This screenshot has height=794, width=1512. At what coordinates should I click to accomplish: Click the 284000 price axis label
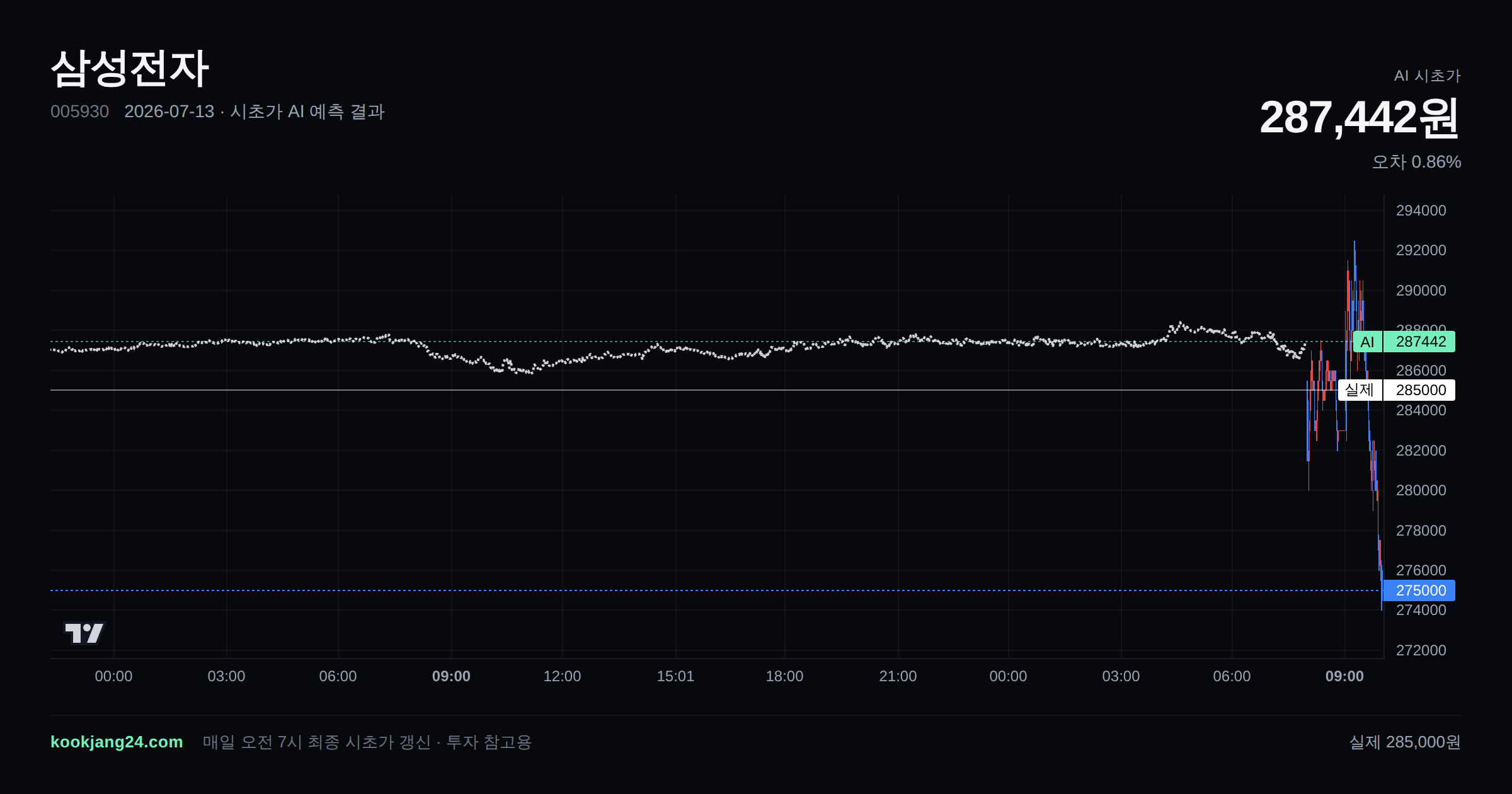tap(1421, 410)
